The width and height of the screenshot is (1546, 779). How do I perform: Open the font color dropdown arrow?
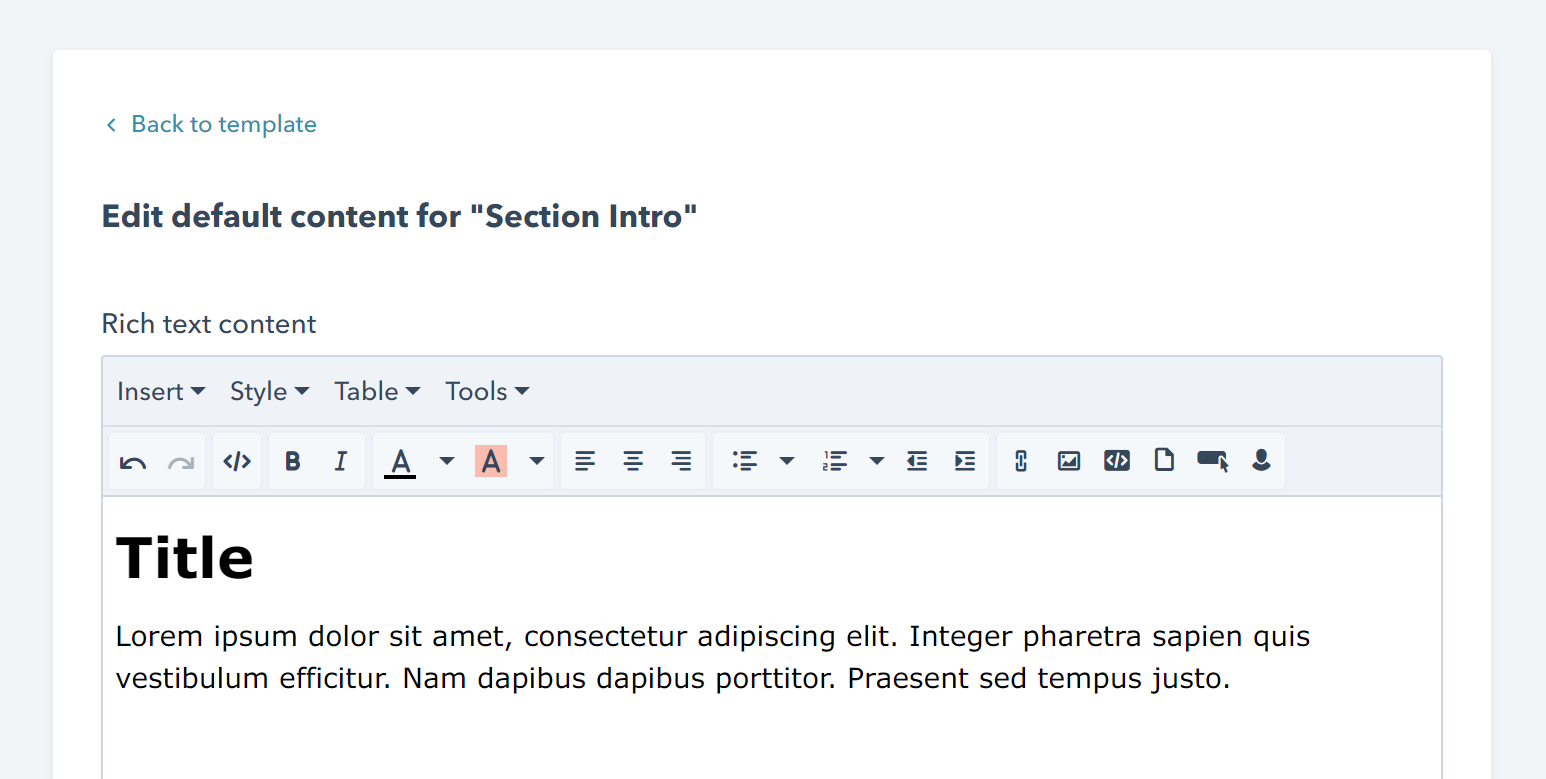[446, 461]
